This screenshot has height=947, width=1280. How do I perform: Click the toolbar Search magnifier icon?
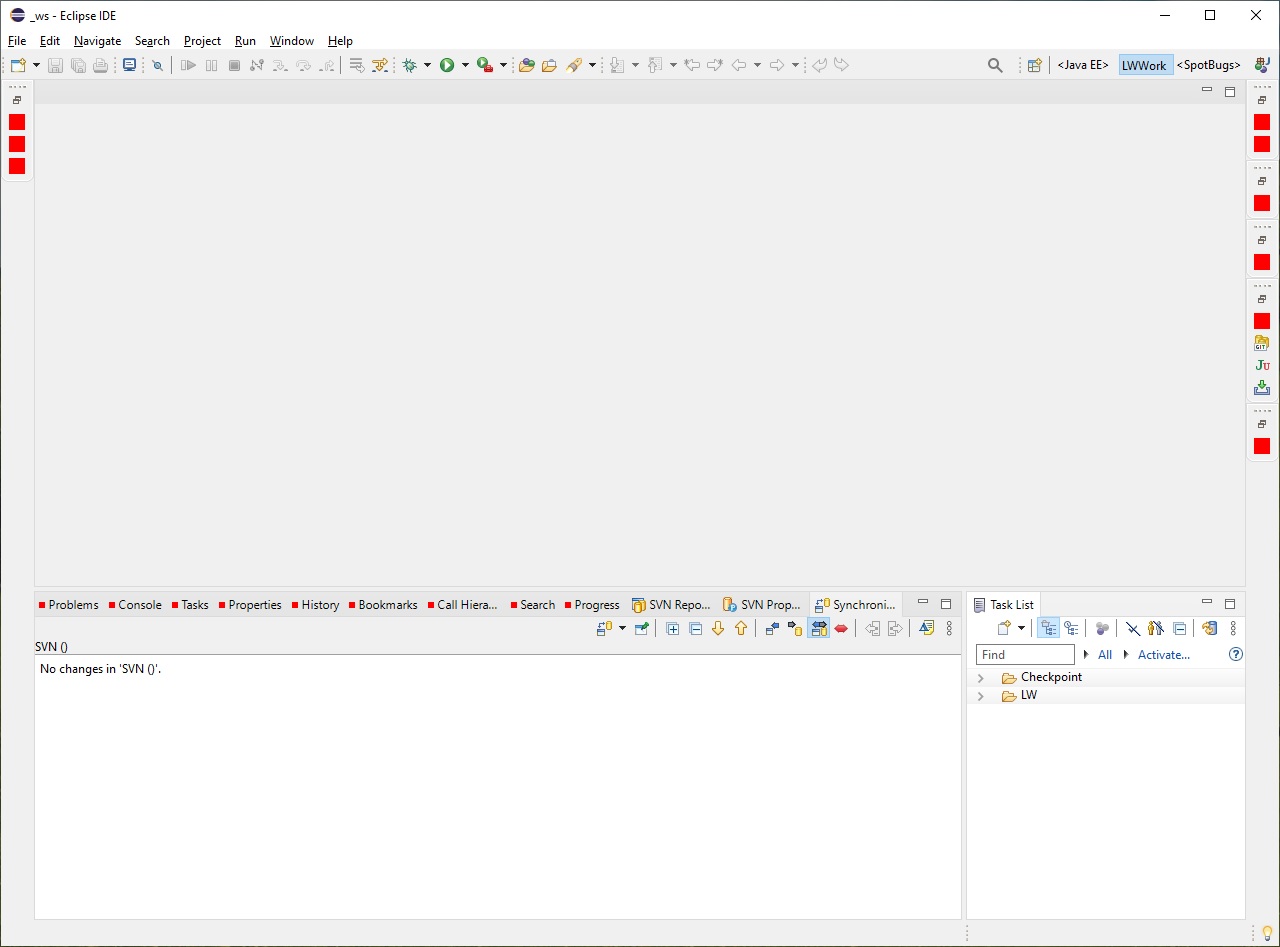point(995,65)
